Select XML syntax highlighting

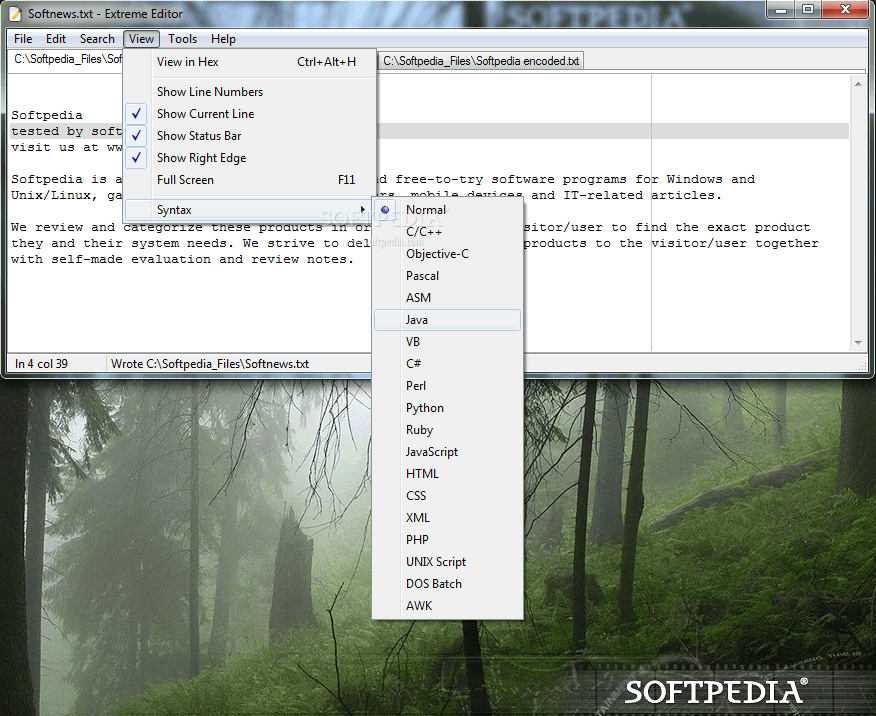coord(447,518)
